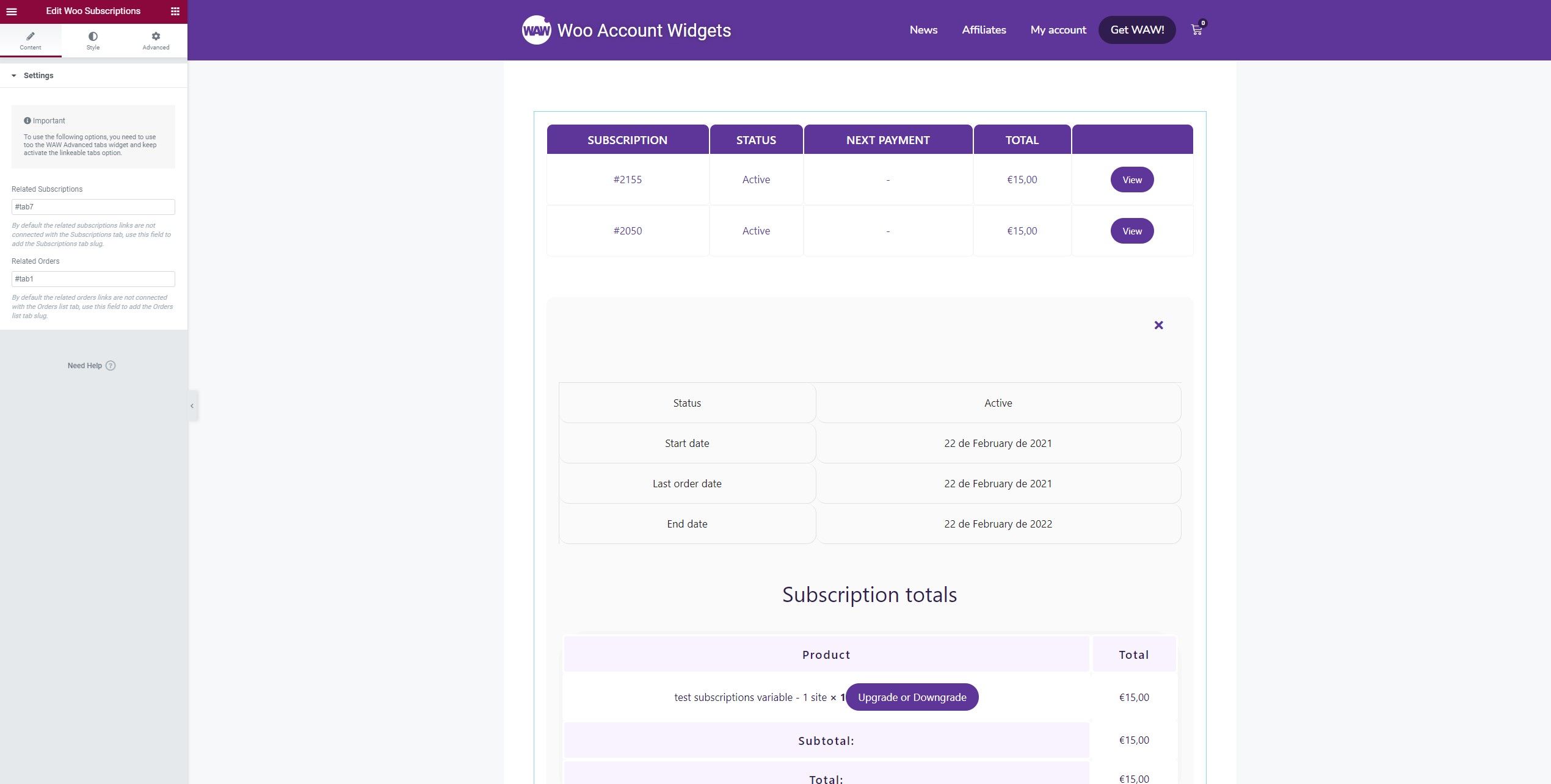The height and width of the screenshot is (784, 1551).
Task: View subscription #2155
Action: point(1132,180)
